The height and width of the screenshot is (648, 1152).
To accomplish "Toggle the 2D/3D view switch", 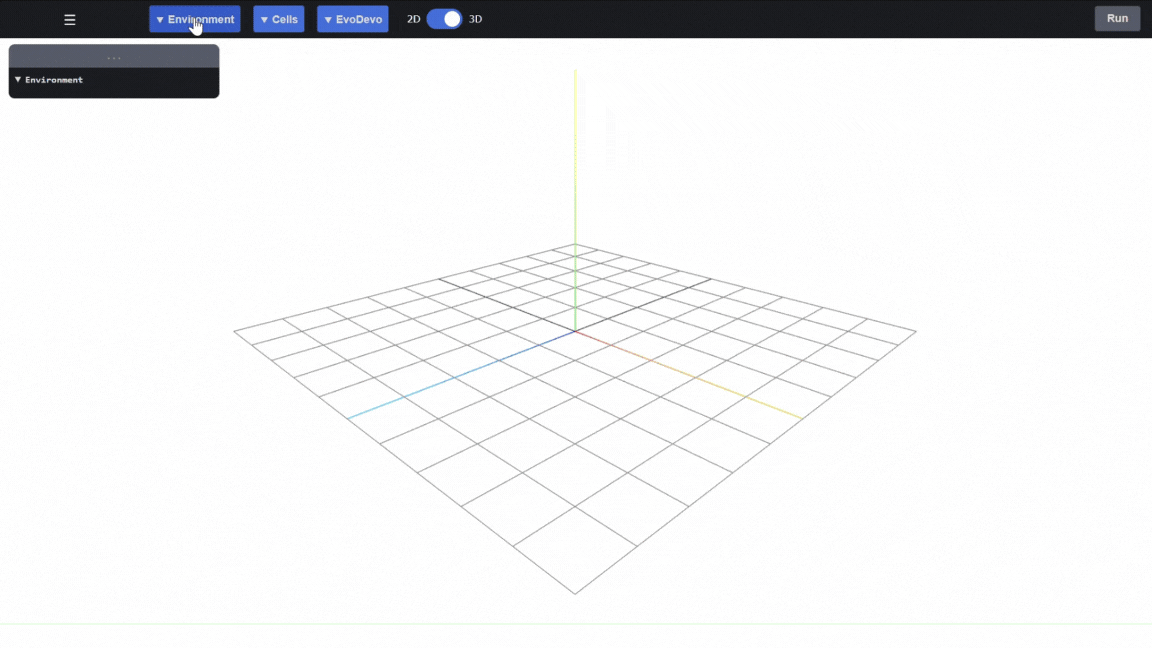I will tap(444, 19).
